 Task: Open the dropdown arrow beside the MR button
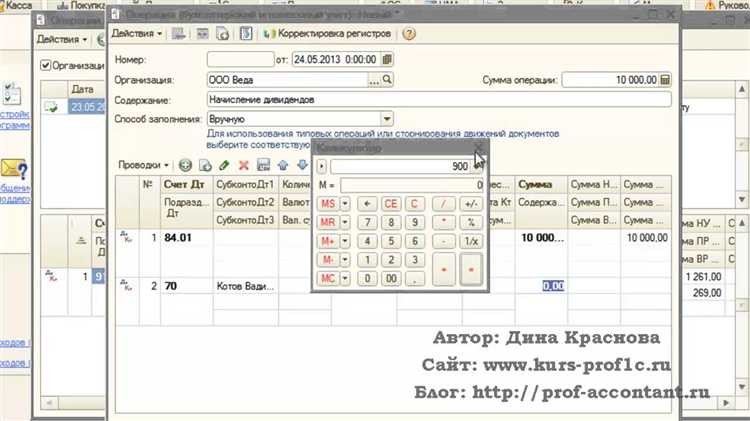pyautogui.click(x=345, y=222)
